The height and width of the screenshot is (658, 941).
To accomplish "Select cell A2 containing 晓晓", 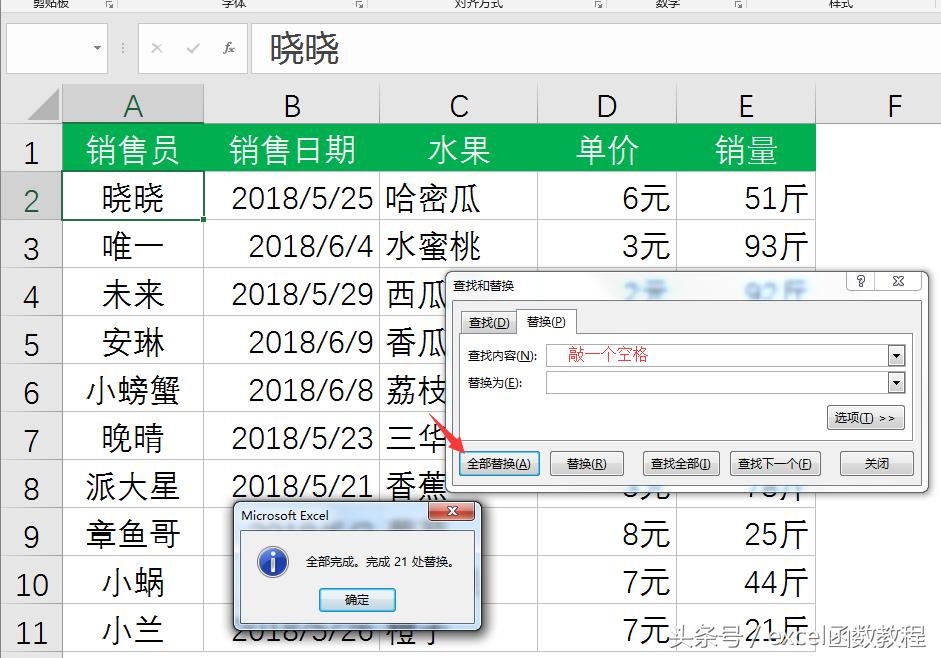I will [x=134, y=198].
